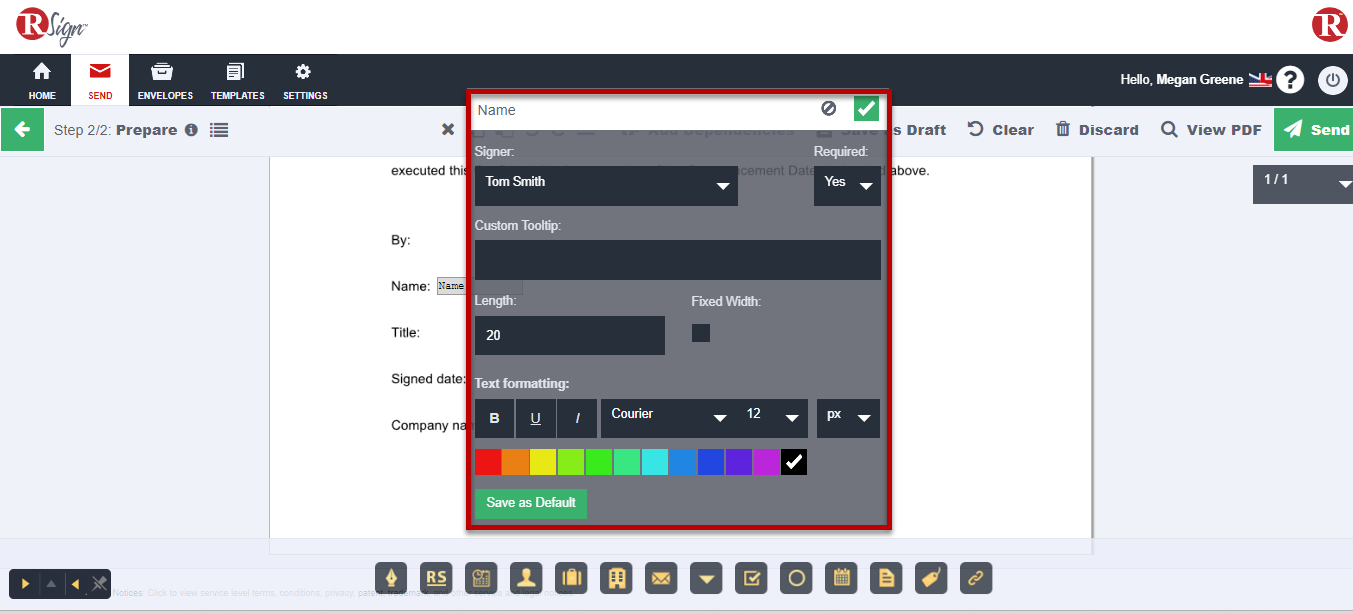Insert the Email field control
1353x614 pixels.
(x=661, y=578)
